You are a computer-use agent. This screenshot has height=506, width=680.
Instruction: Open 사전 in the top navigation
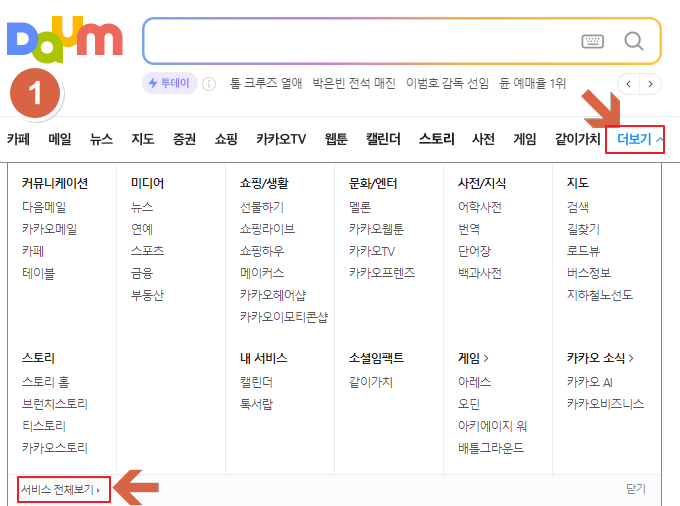(484, 139)
